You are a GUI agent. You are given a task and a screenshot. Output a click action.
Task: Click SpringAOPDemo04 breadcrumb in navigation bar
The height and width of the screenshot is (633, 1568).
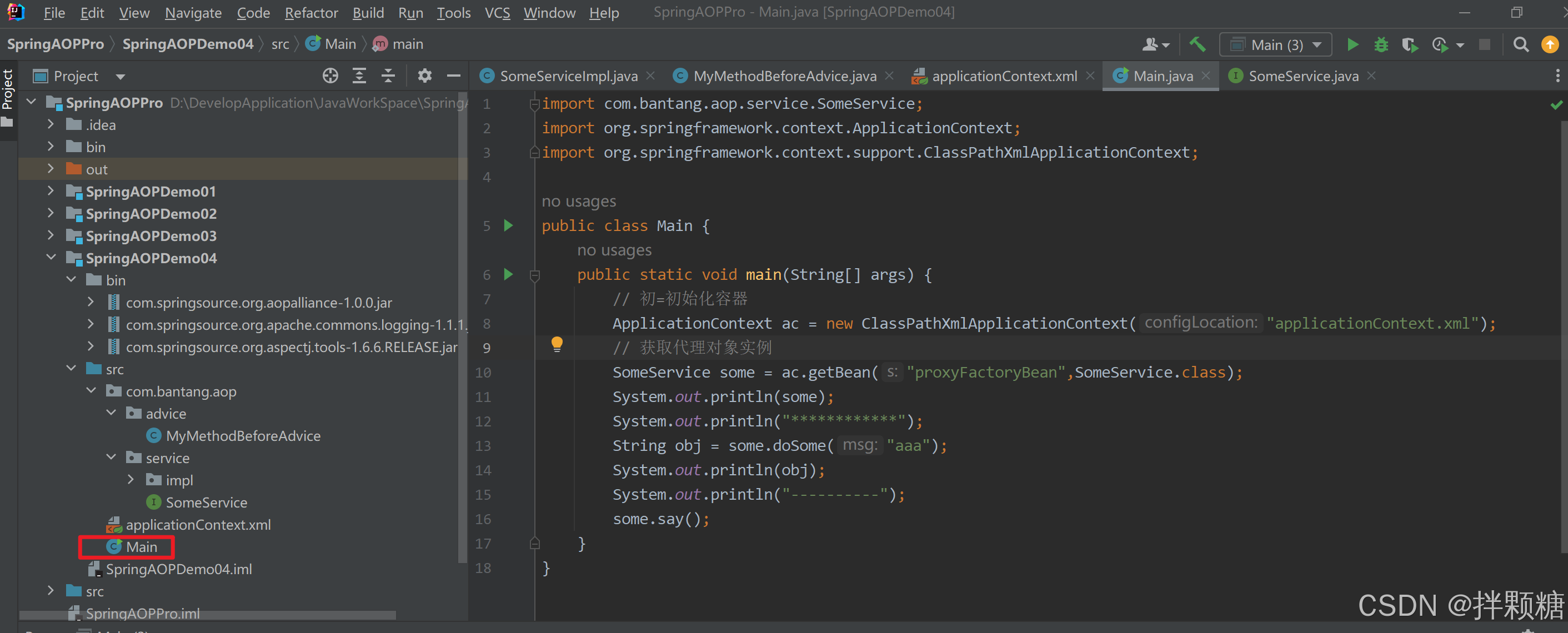coord(188,44)
